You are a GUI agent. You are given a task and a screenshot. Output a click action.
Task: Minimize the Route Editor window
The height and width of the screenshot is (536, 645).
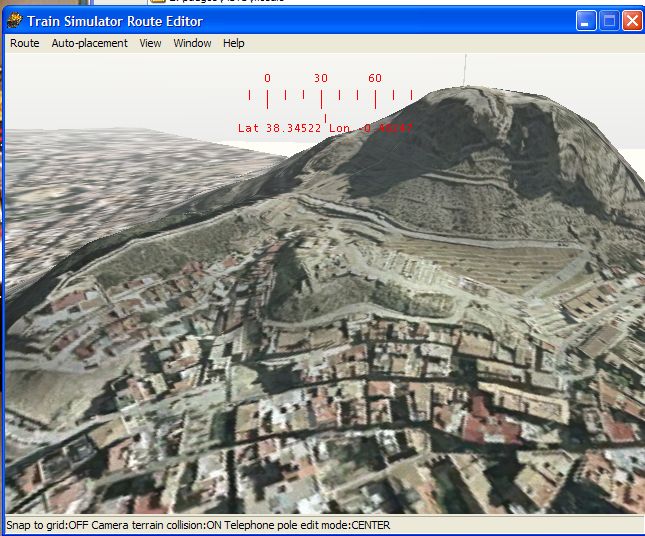tap(586, 20)
